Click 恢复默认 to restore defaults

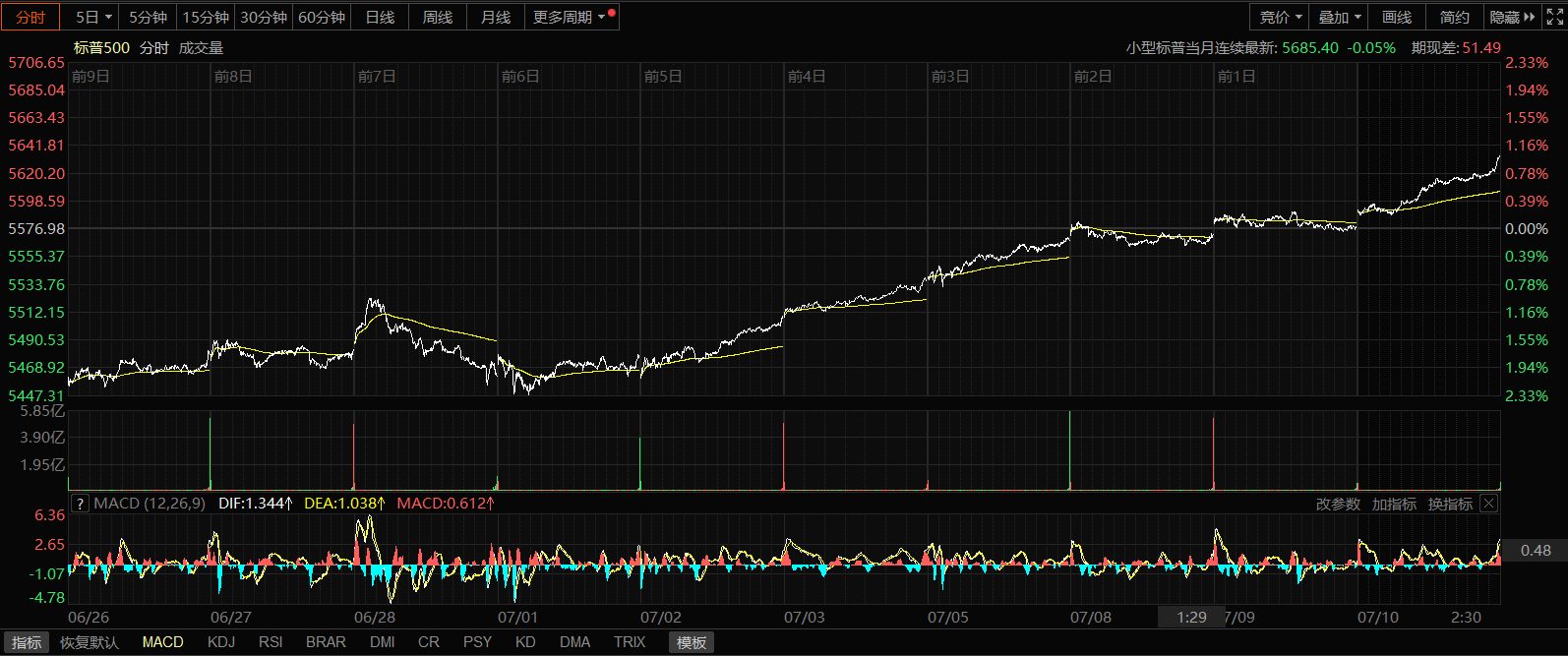click(x=89, y=642)
